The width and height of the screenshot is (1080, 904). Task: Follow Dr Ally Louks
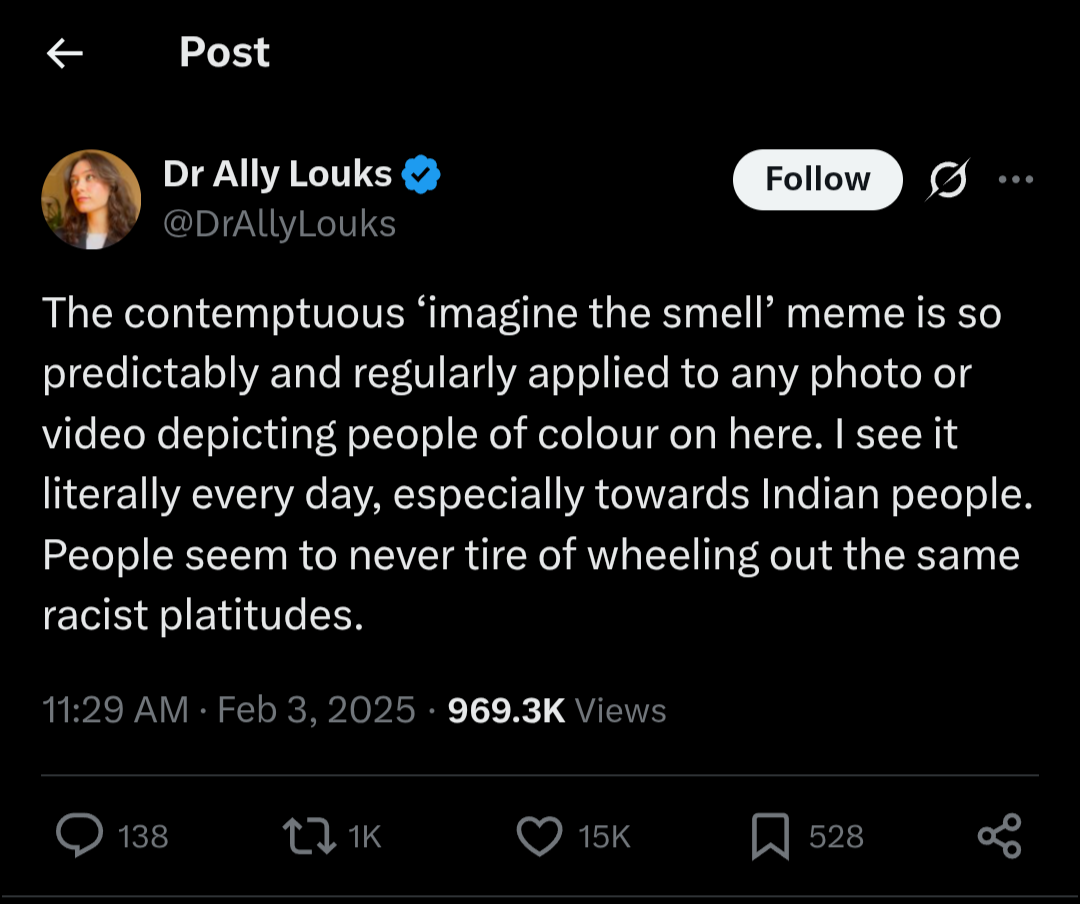tap(818, 179)
